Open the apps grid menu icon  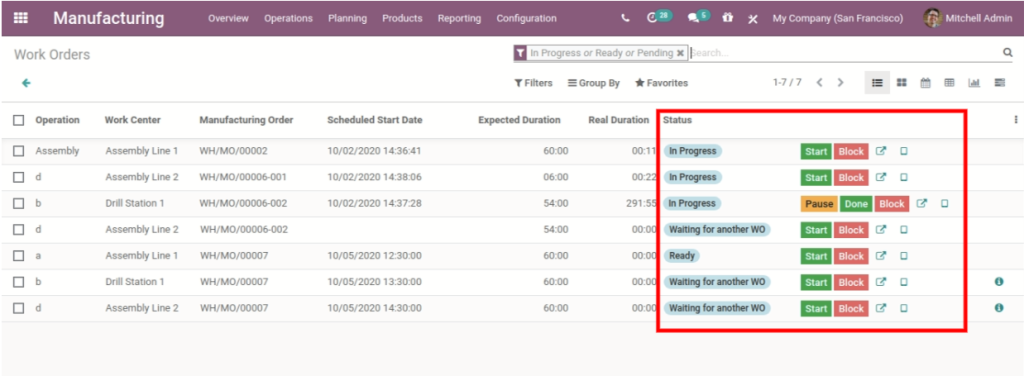pyautogui.click(x=21, y=18)
